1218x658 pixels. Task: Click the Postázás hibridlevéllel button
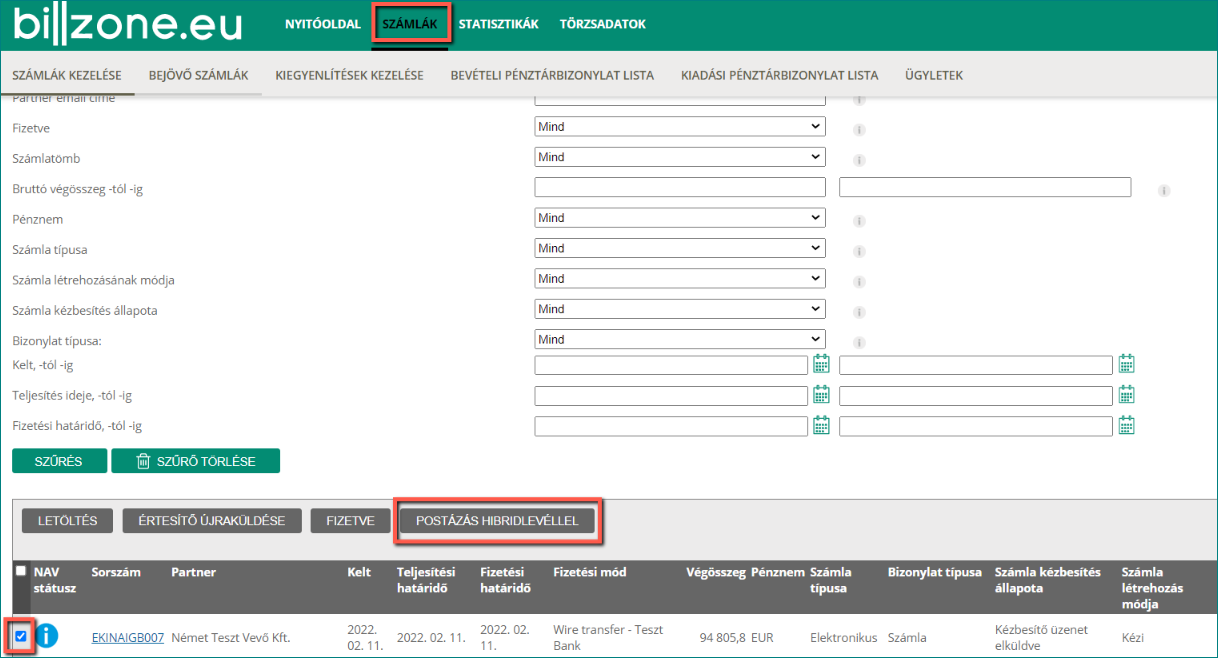[497, 521]
